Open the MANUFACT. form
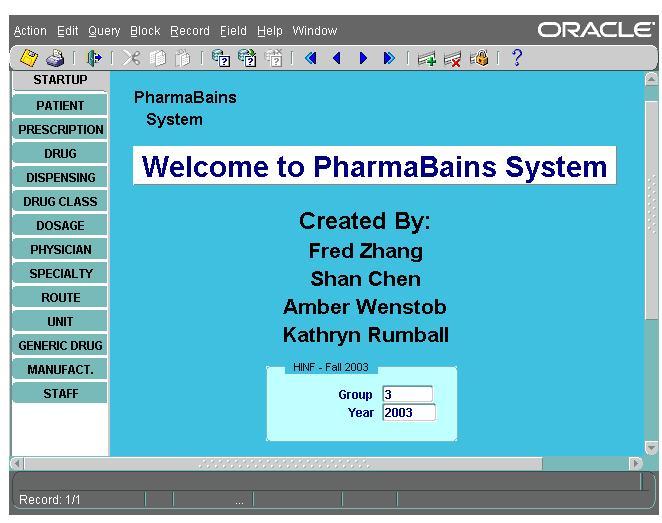 point(60,370)
